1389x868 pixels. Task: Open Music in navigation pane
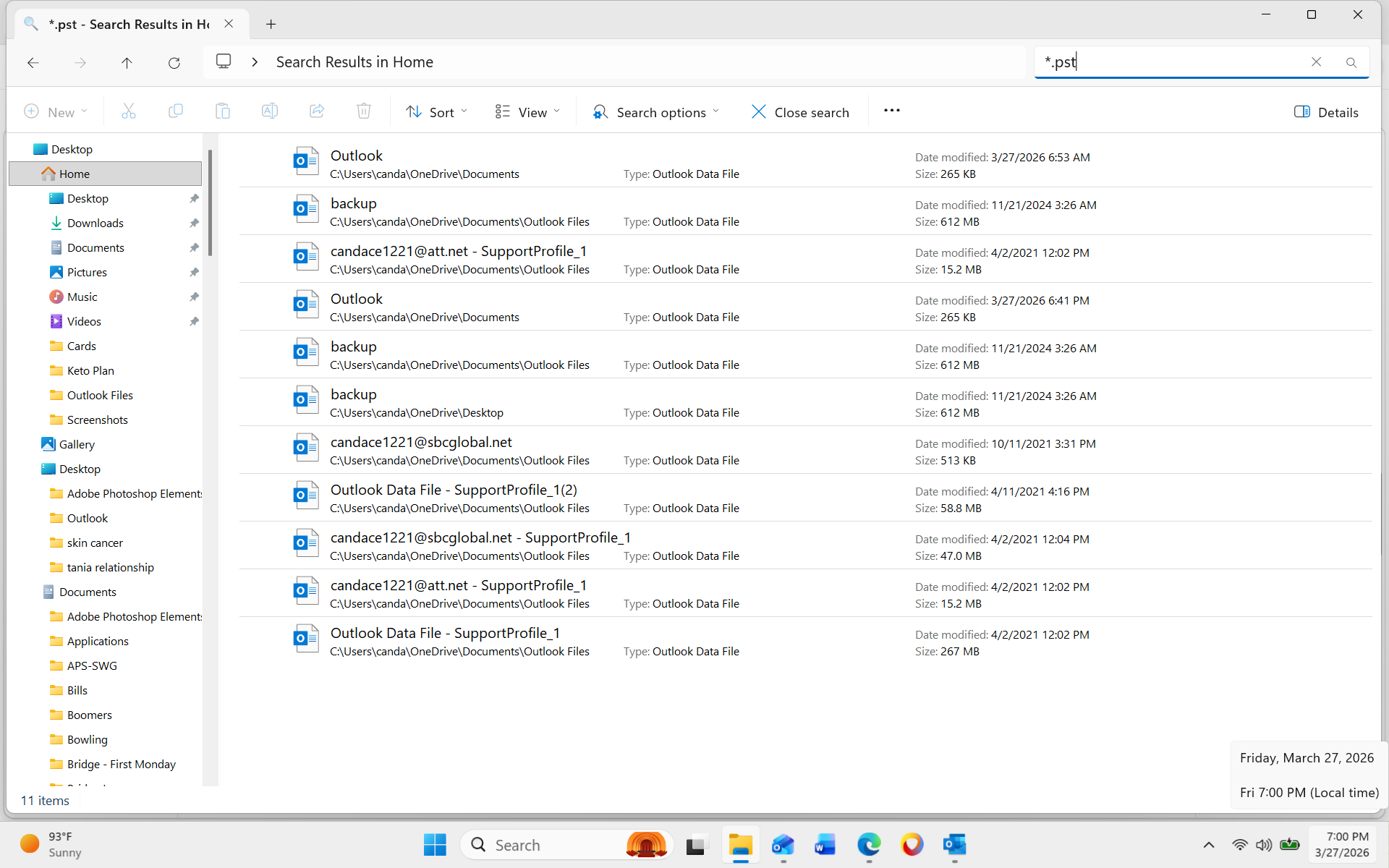pos(82,297)
